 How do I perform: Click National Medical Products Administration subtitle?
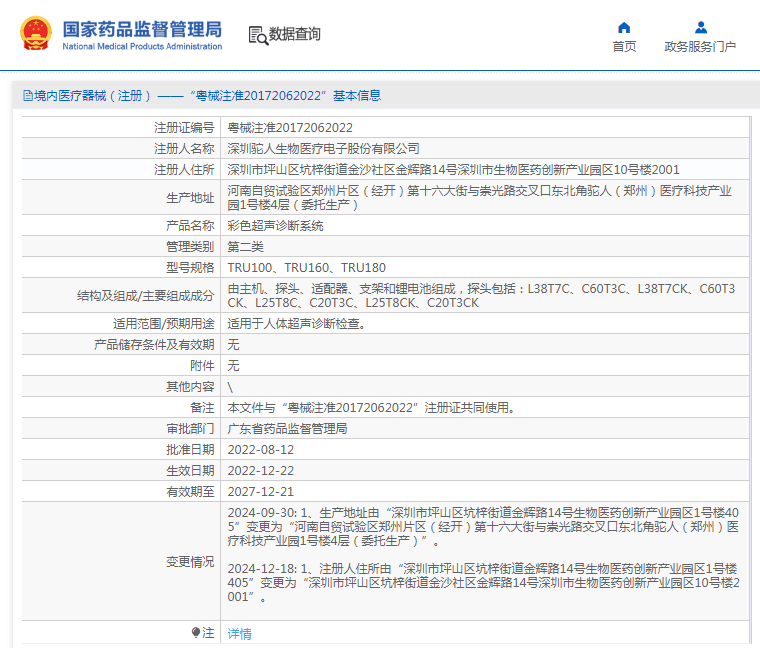[142, 47]
